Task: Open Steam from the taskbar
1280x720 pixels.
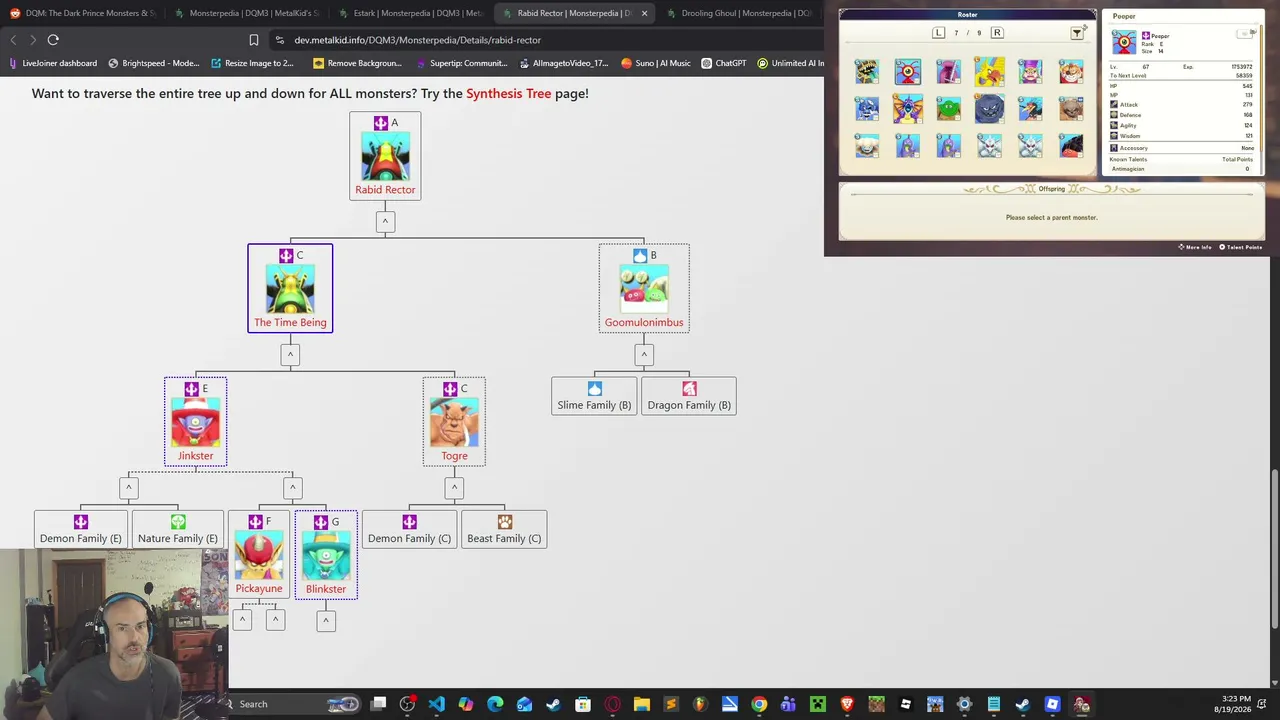Action: coord(553,704)
